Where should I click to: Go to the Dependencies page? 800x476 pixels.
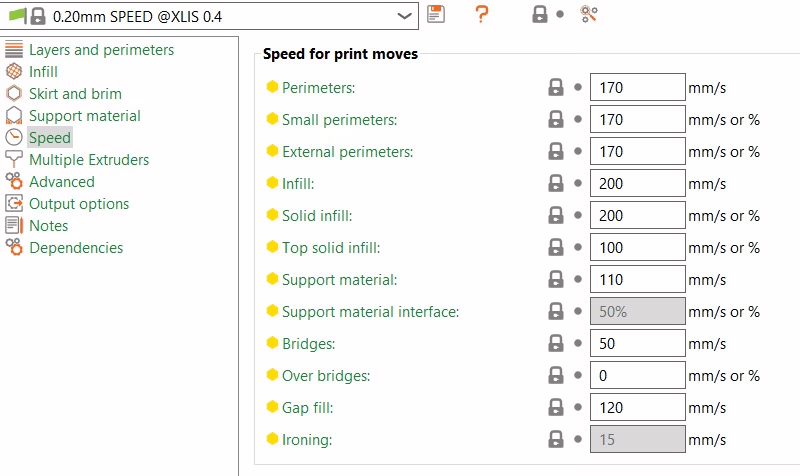[76, 248]
